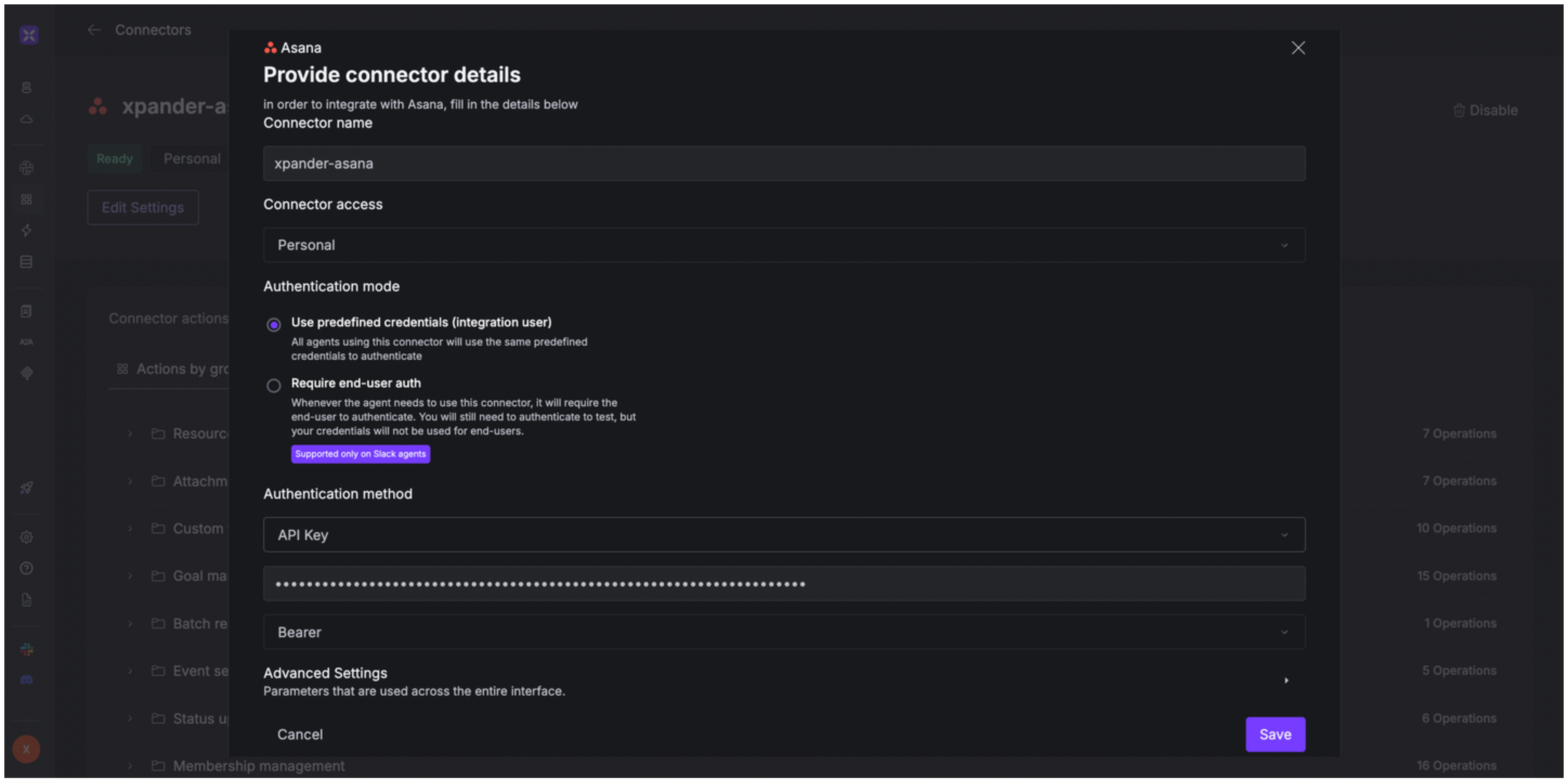Image resolution: width=1568 pixels, height=782 pixels.
Task: Open the Connector access Personal dropdown
Action: 784,245
